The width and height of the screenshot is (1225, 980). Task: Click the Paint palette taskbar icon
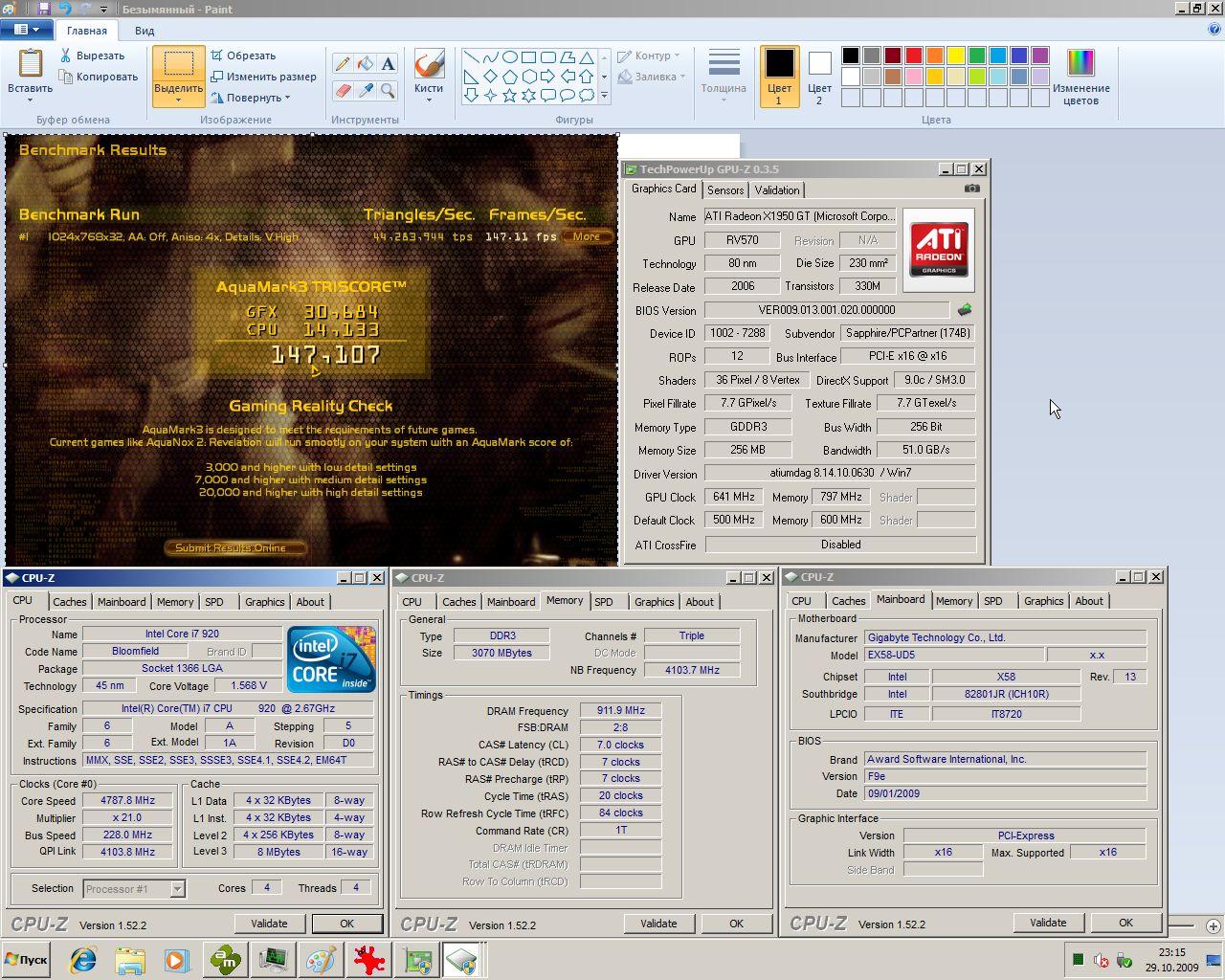click(x=321, y=960)
